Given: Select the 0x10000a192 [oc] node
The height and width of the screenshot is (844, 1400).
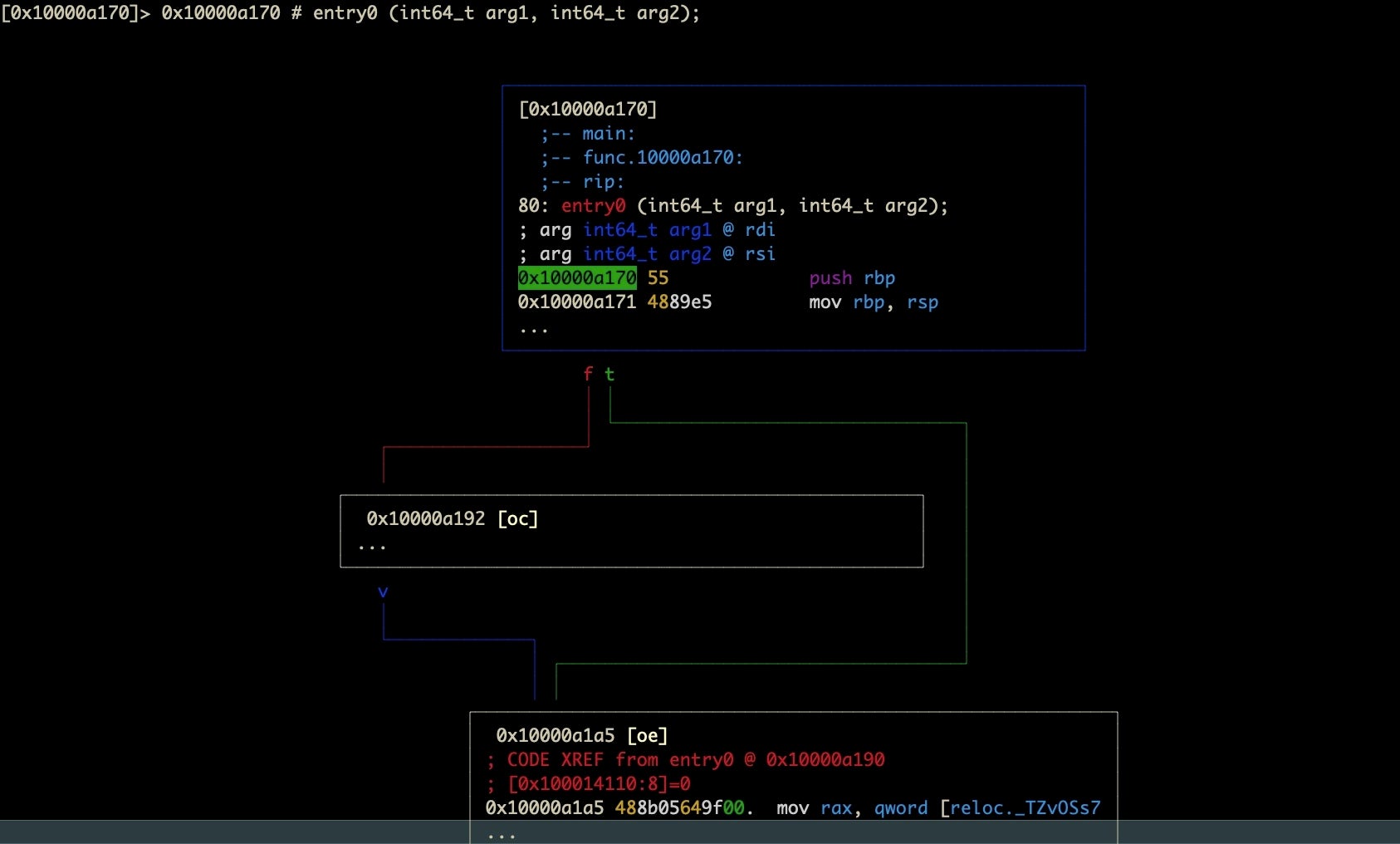Looking at the screenshot, I should (x=452, y=519).
